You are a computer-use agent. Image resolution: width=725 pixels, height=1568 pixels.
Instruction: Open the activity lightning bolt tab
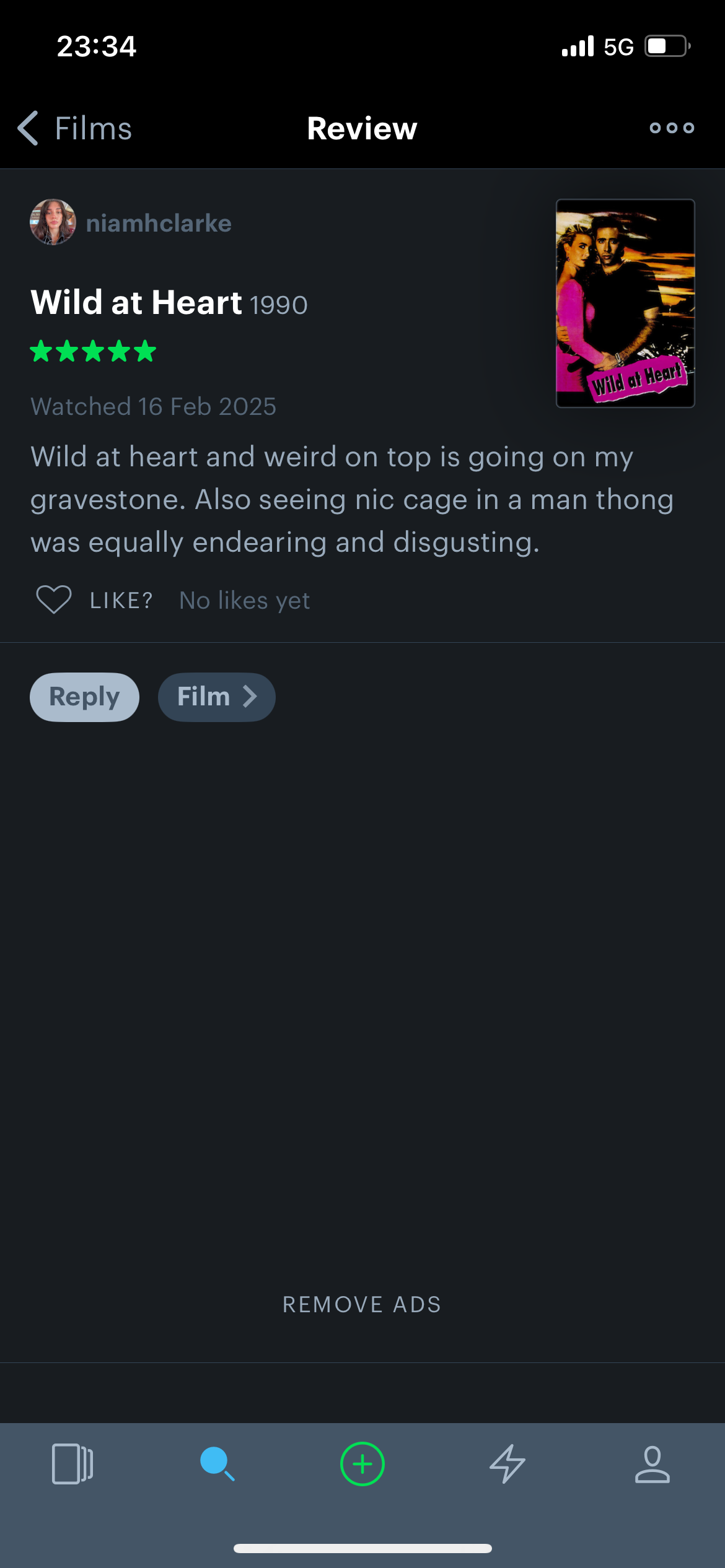point(507,1464)
